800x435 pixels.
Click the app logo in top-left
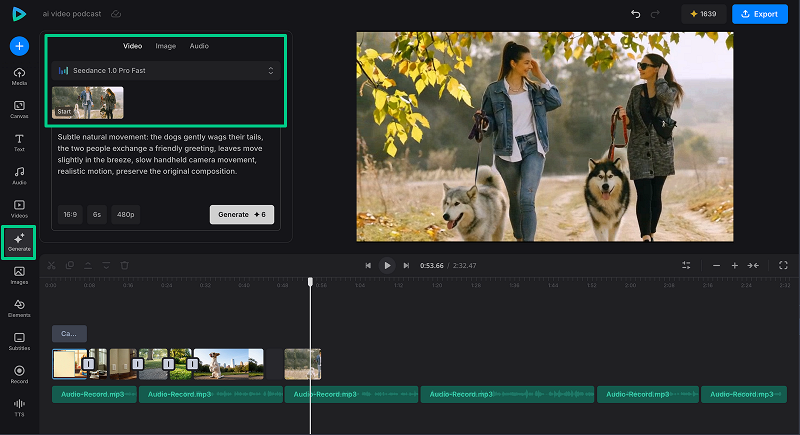(x=19, y=14)
